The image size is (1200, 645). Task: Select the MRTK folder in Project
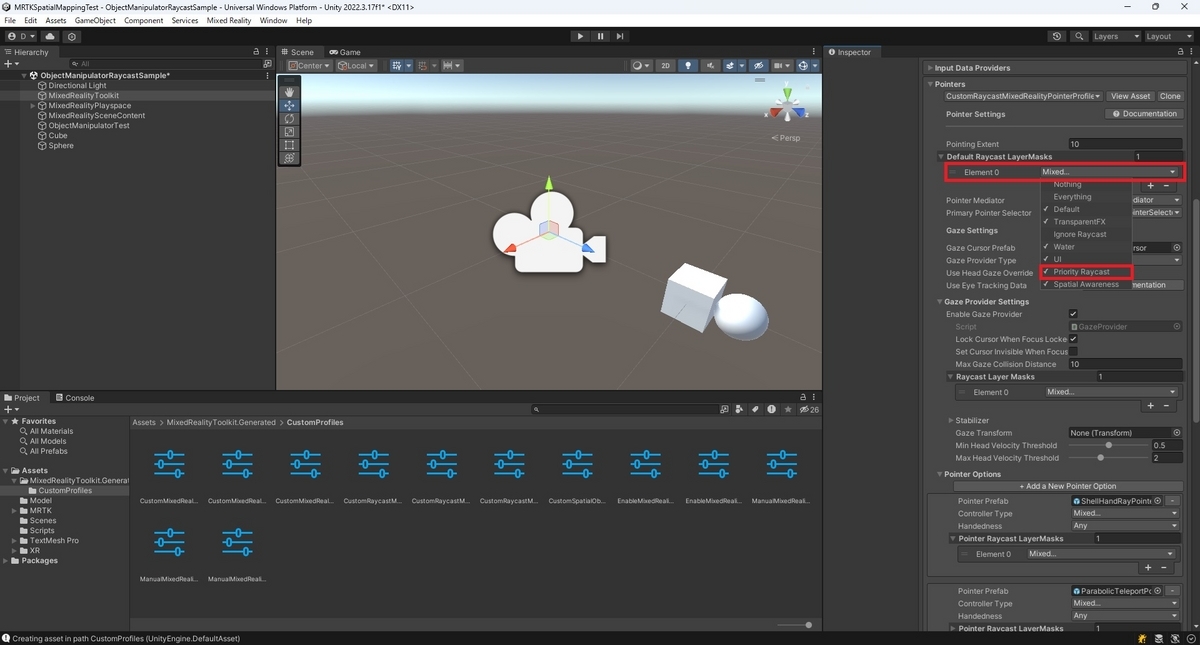click(41, 511)
